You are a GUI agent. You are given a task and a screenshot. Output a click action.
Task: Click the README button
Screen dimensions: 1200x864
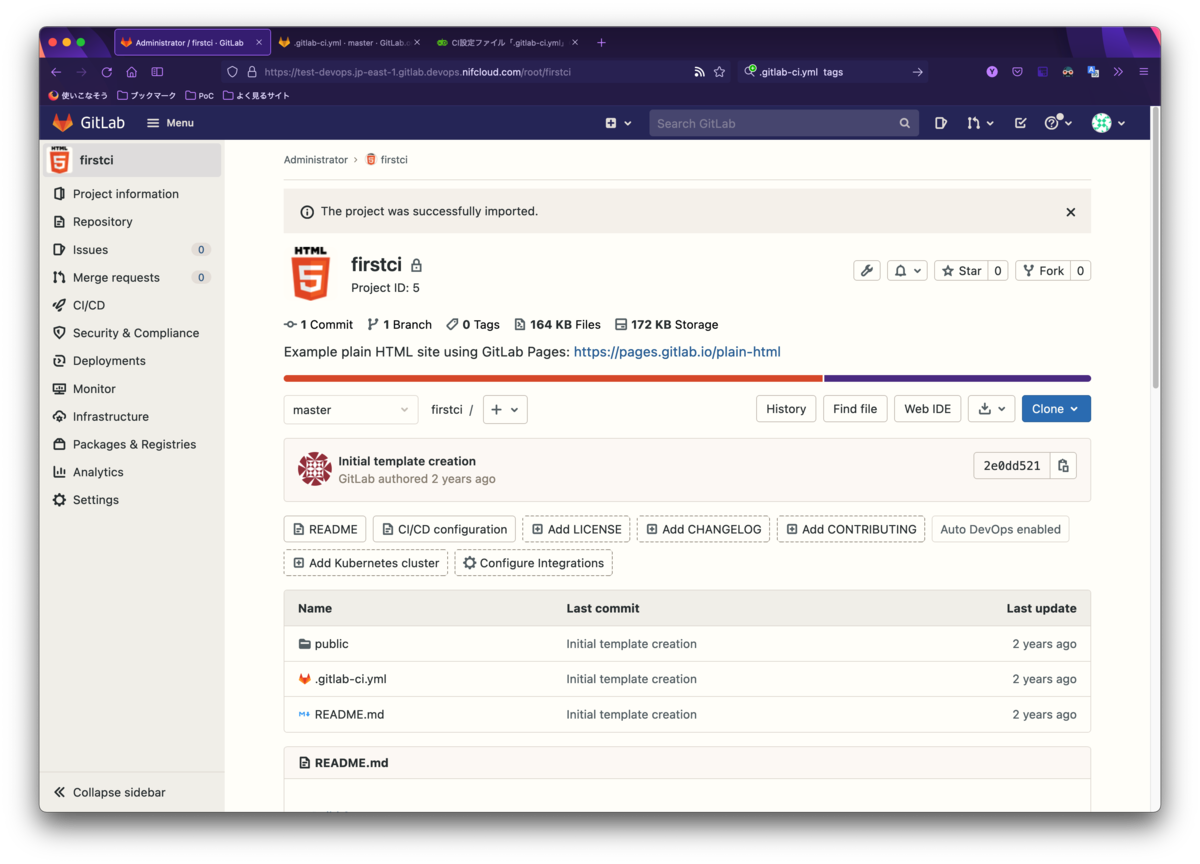[325, 530]
